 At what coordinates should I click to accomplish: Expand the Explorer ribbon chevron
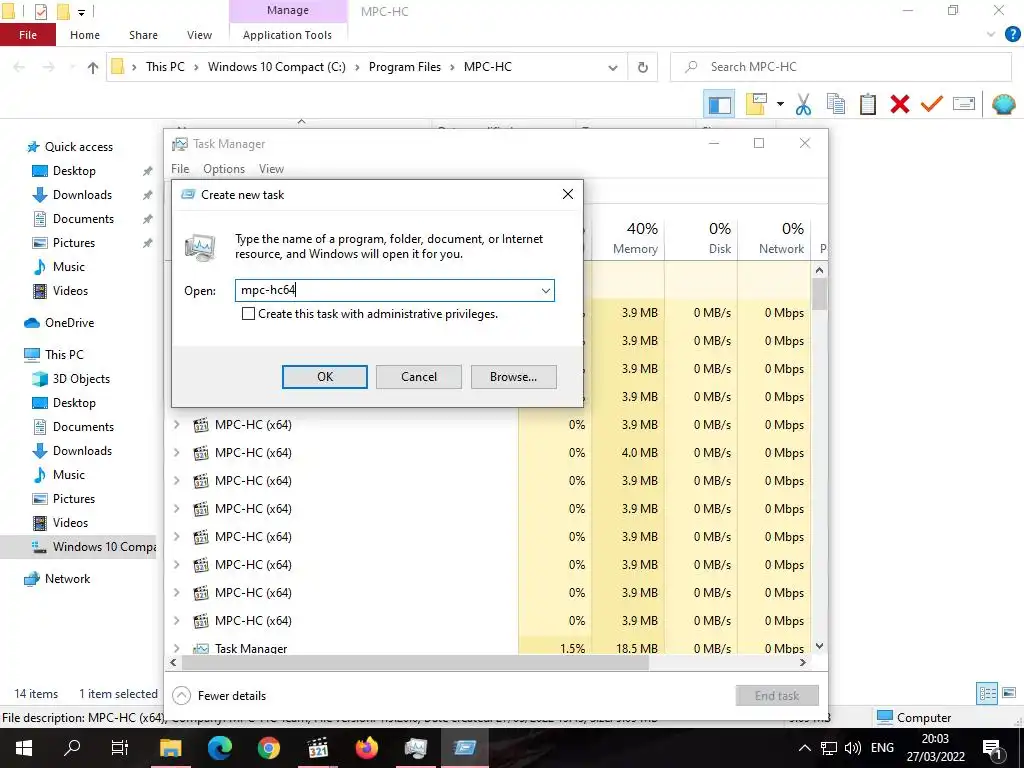click(x=991, y=35)
